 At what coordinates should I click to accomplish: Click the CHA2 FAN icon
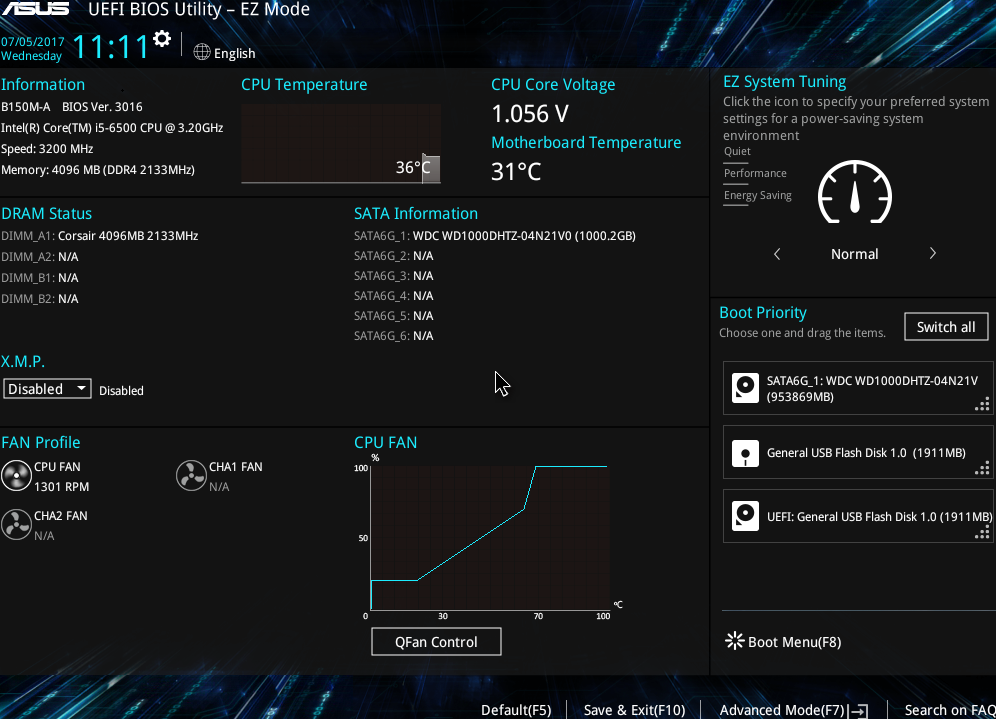pyautogui.click(x=16, y=525)
